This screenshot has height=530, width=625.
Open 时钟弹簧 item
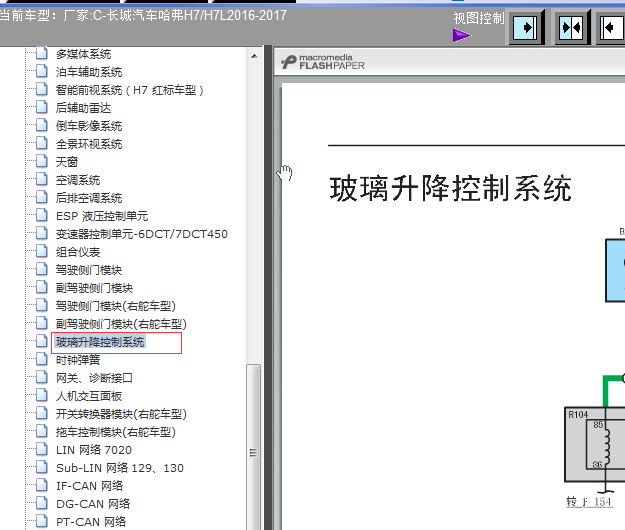[78, 360]
